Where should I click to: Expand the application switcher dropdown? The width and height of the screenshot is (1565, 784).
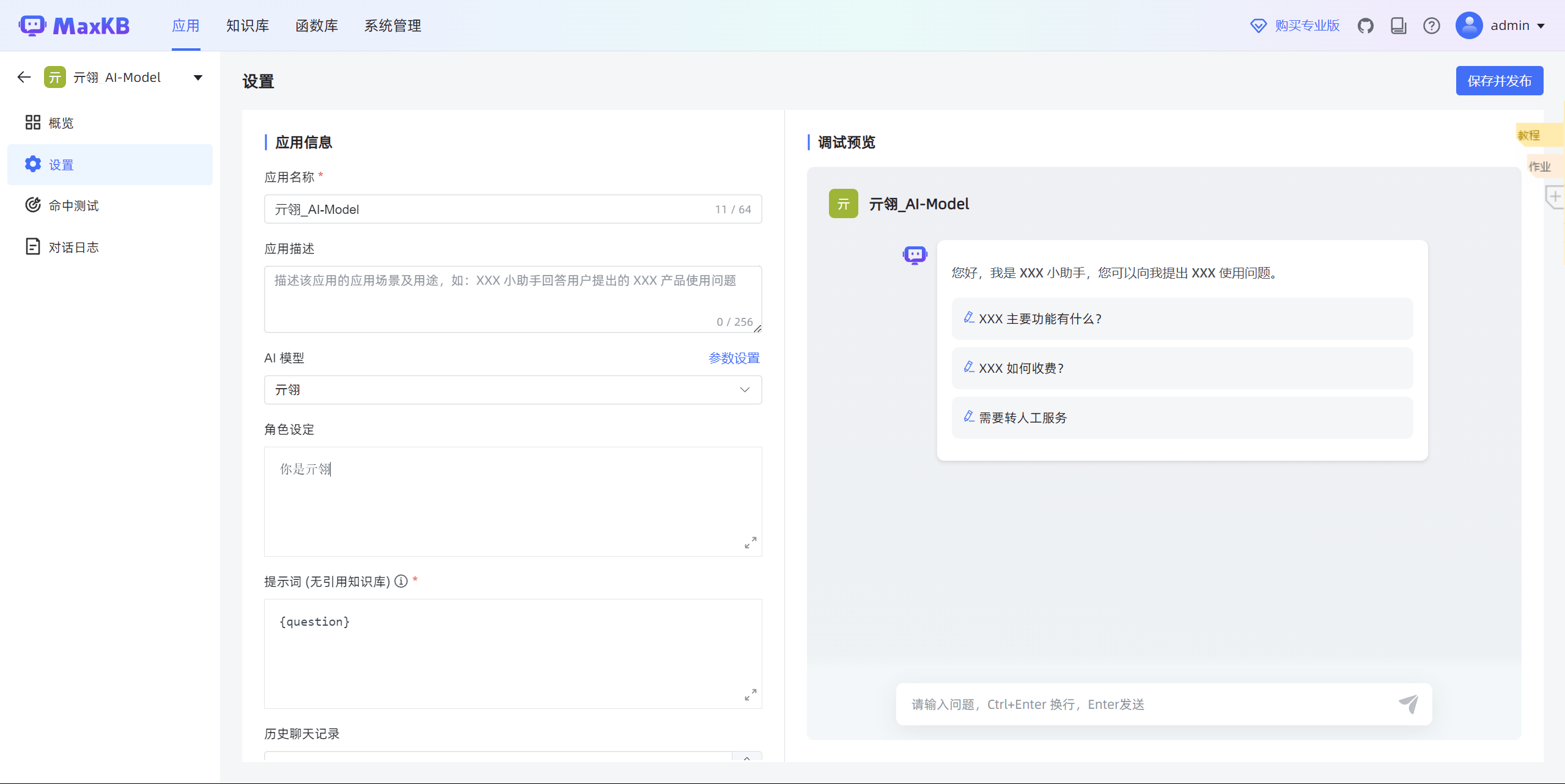point(197,78)
